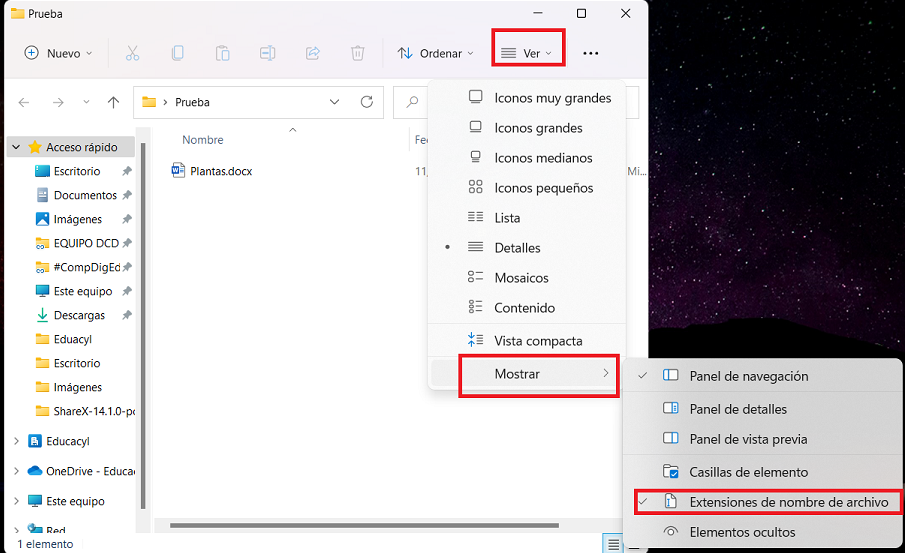The width and height of the screenshot is (905, 553).
Task: Click the horizontal scrollbar in file list
Action: pos(364,525)
